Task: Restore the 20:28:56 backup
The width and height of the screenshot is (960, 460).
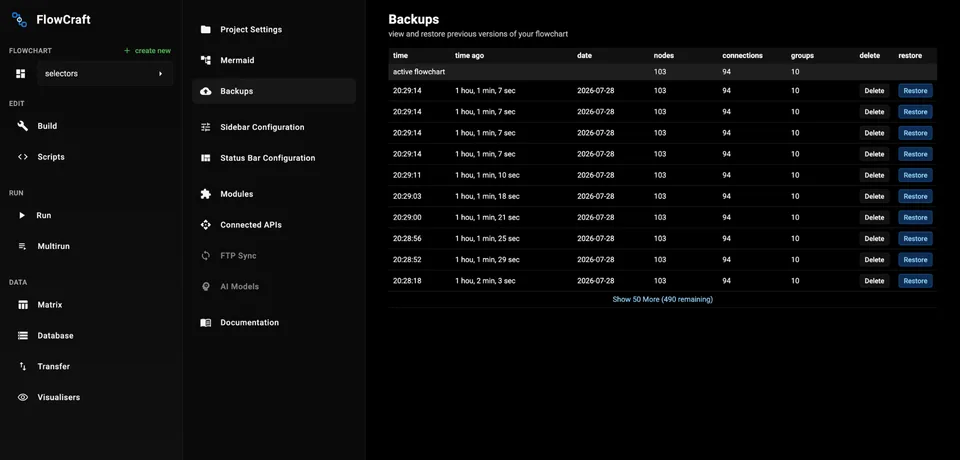Action: pyautogui.click(x=915, y=238)
